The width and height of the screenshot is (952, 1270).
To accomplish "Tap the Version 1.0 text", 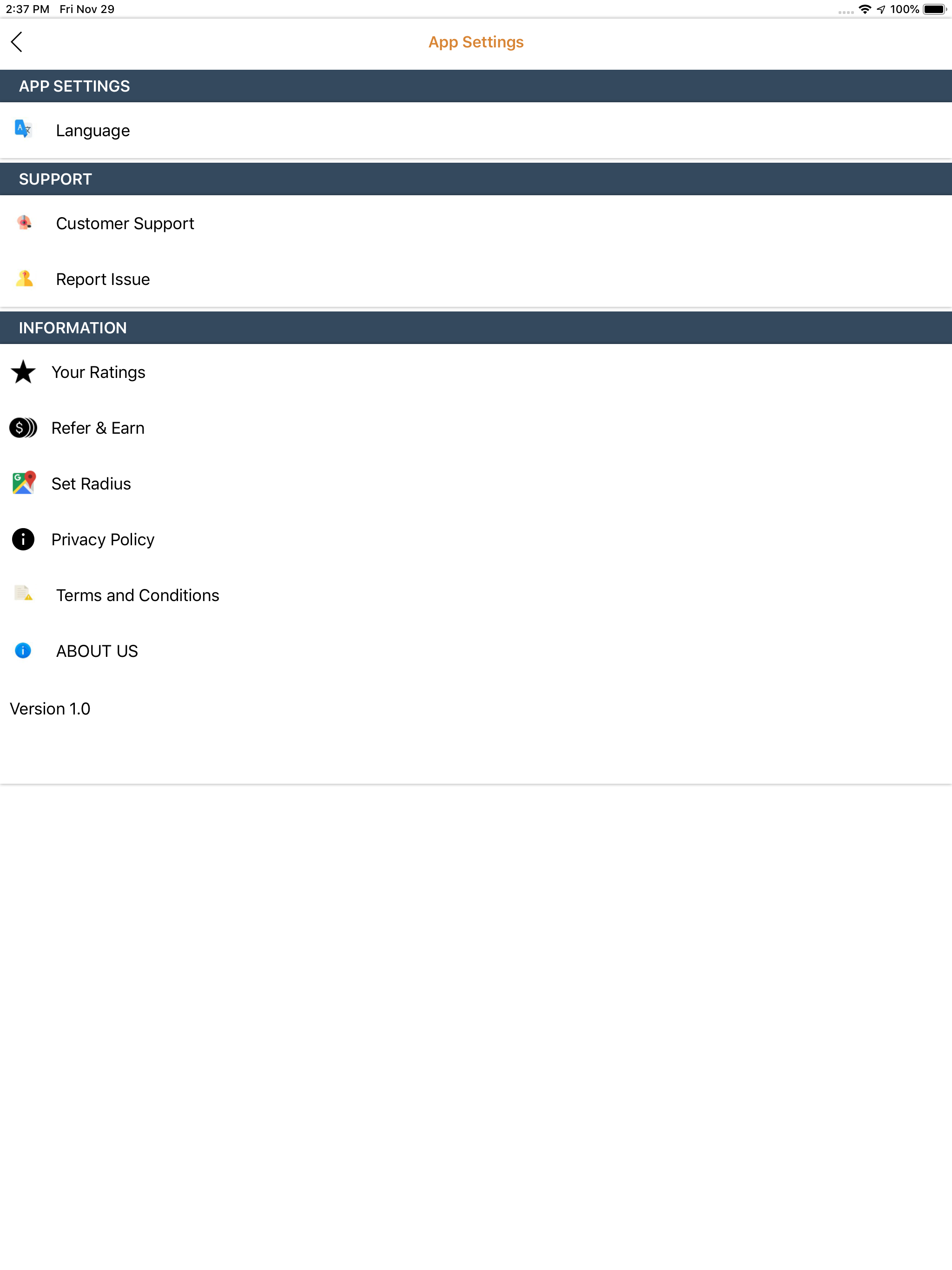I will tap(50, 709).
